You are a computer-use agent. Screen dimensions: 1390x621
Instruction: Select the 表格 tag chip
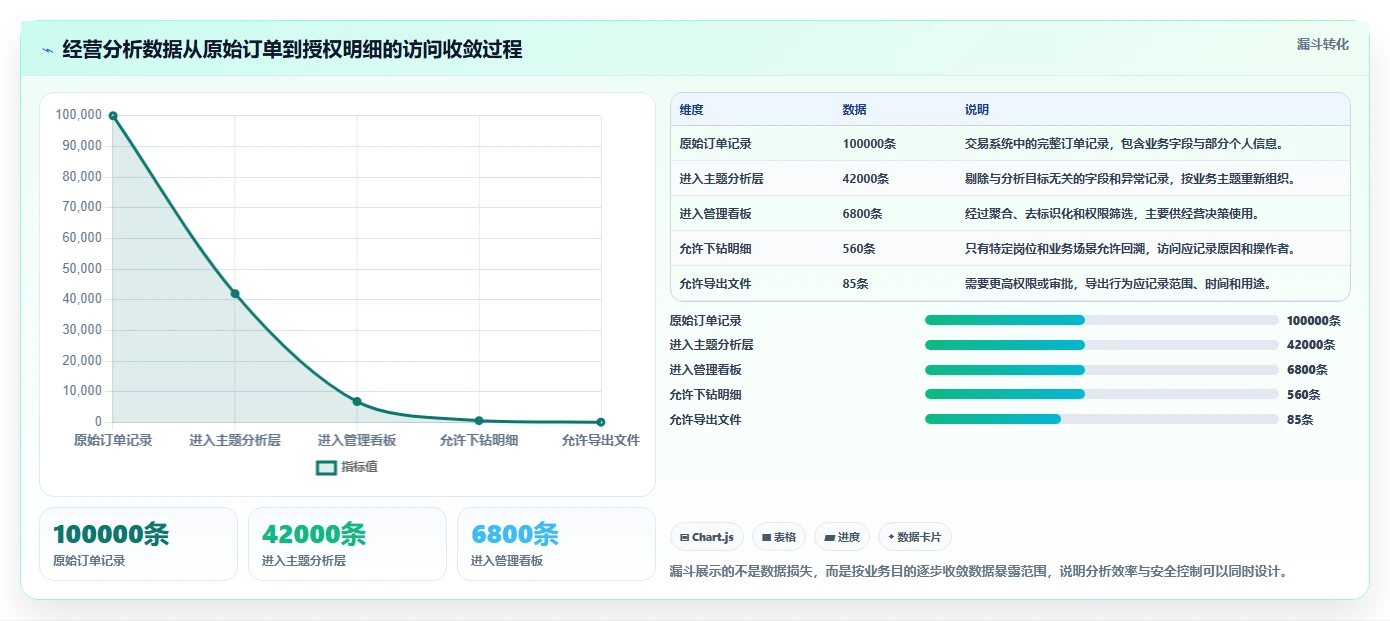pyautogui.click(x=779, y=537)
